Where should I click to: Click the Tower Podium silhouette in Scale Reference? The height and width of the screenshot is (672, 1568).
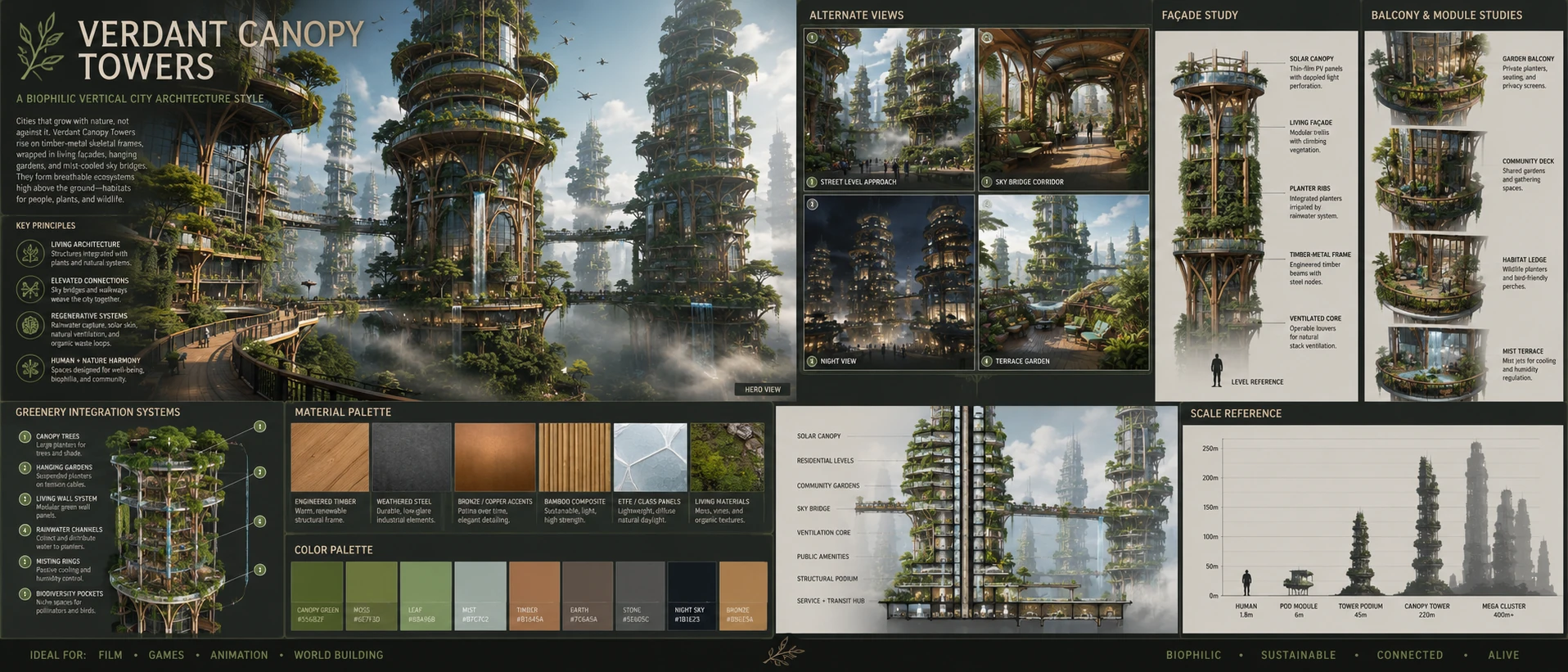pos(1360,553)
